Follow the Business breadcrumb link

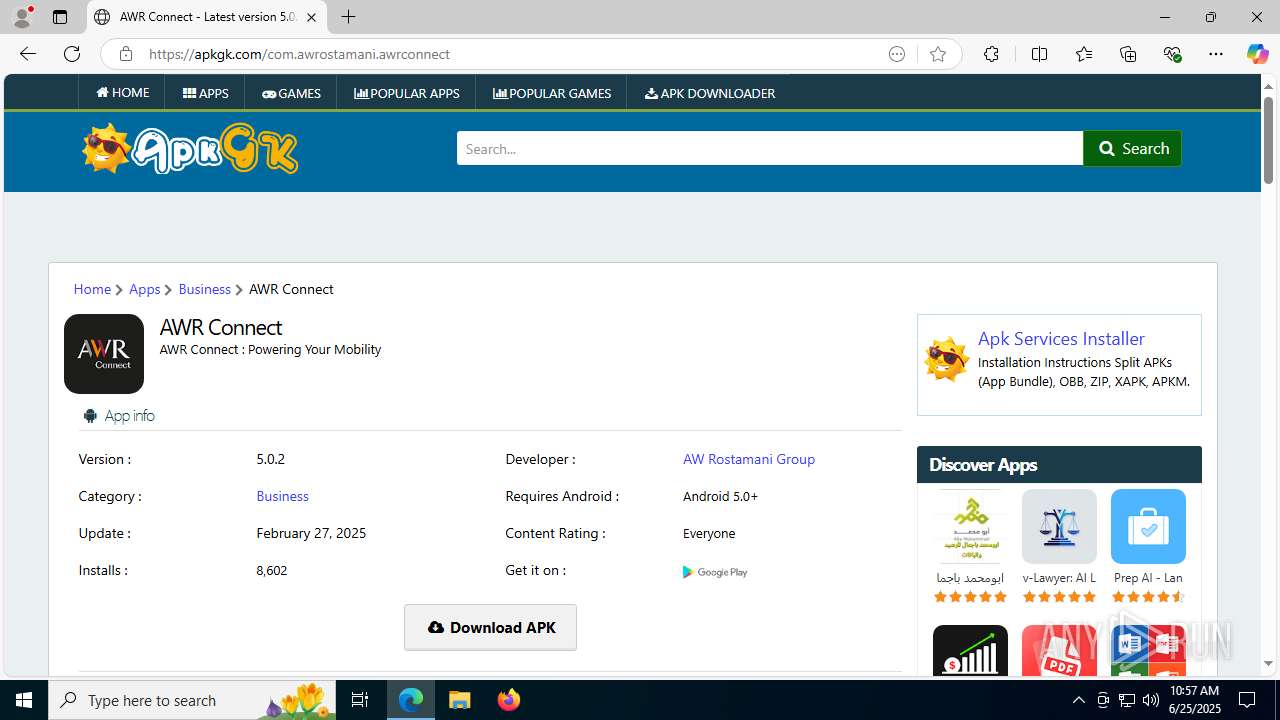(x=204, y=289)
